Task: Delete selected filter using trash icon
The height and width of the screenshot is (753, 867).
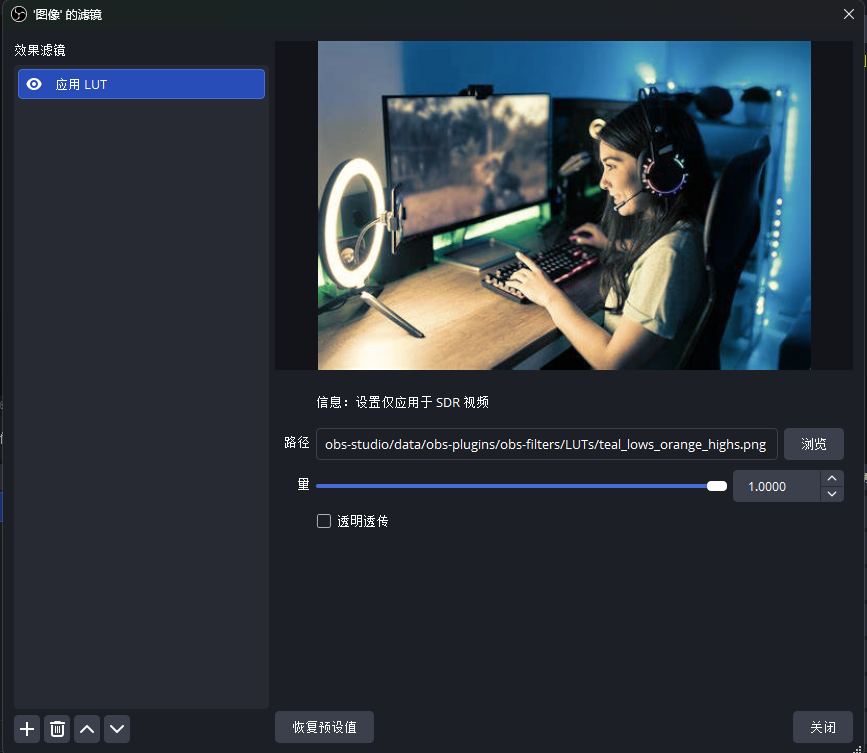Action: tap(57, 729)
